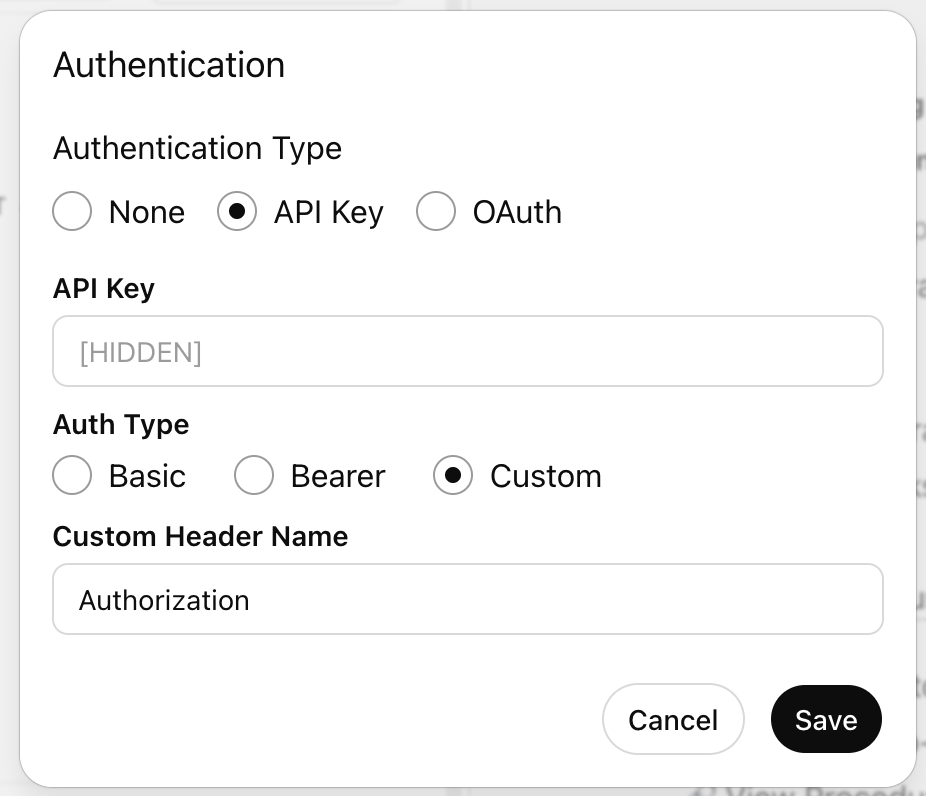This screenshot has height=796, width=926.
Task: Click the Bearer option label text
Action: [x=338, y=476]
